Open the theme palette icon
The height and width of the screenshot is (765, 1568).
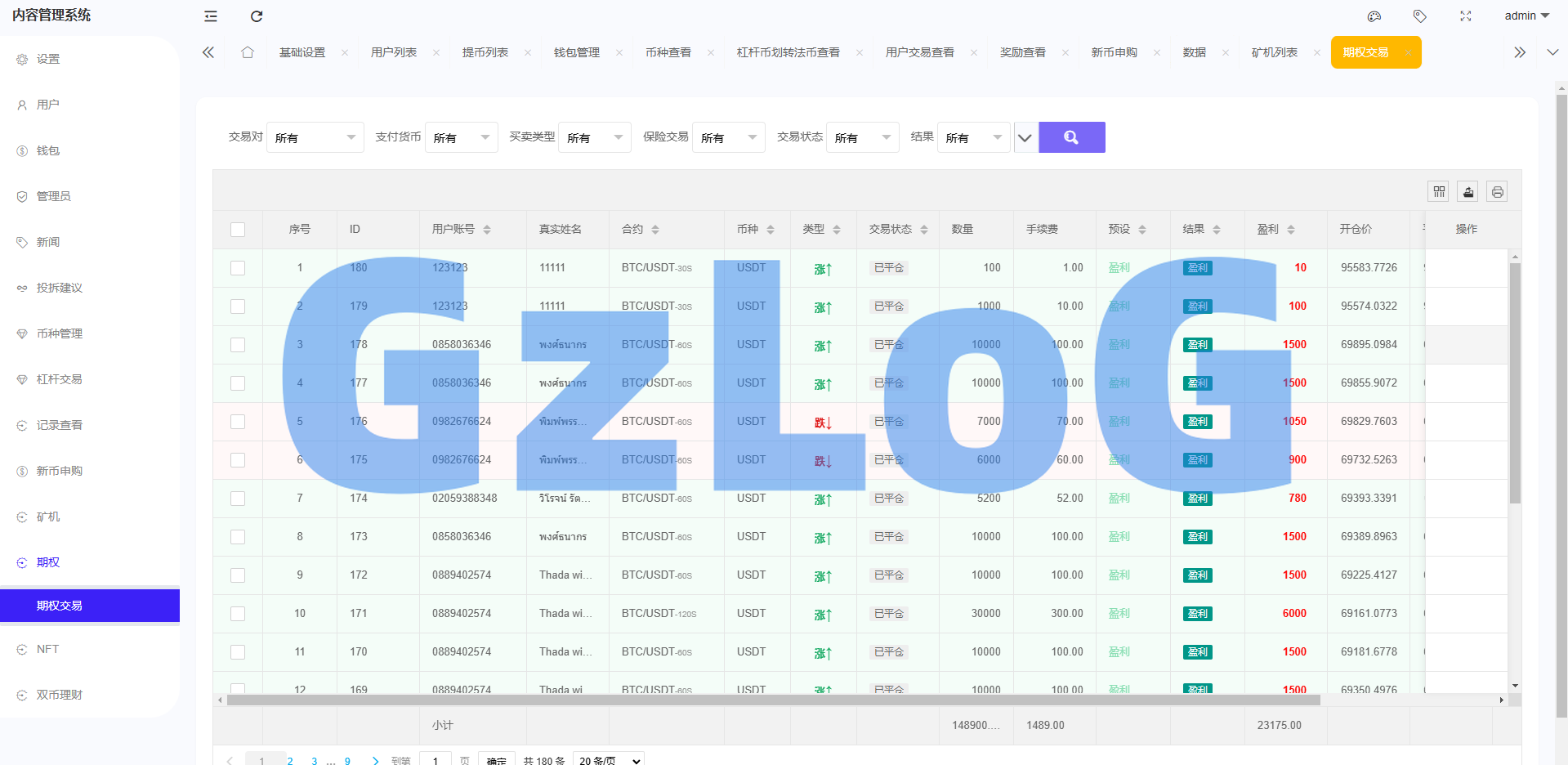[1374, 16]
